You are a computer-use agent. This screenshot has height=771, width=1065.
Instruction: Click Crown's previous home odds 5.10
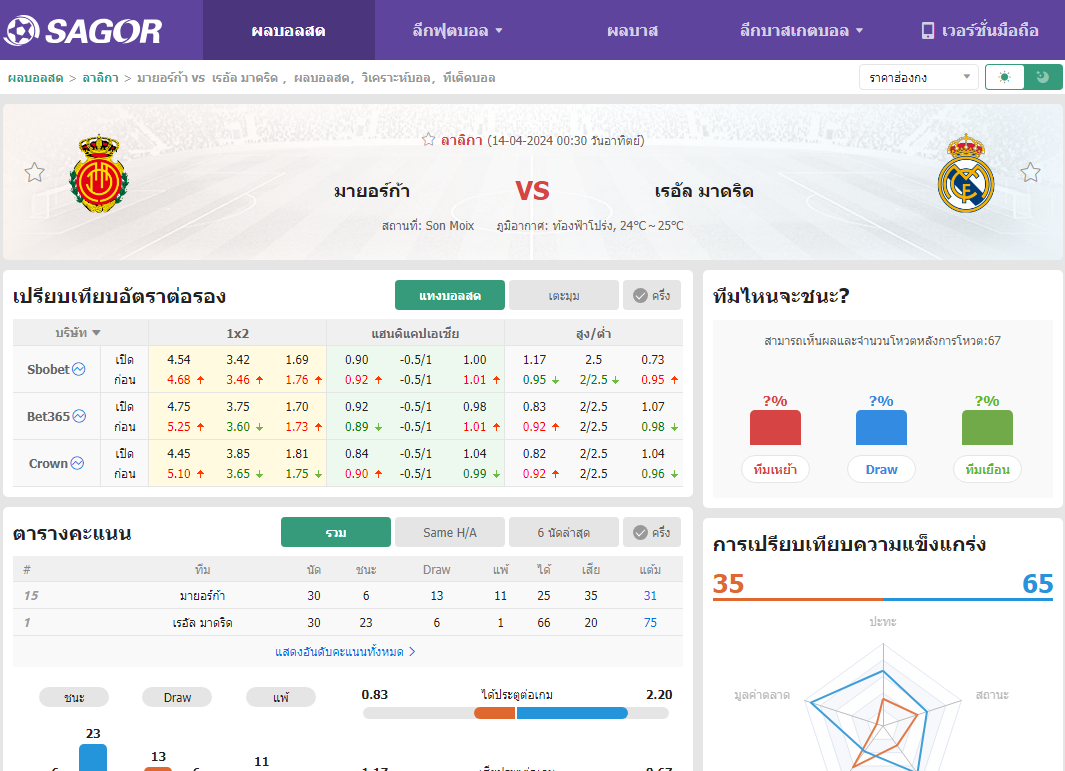coord(179,473)
